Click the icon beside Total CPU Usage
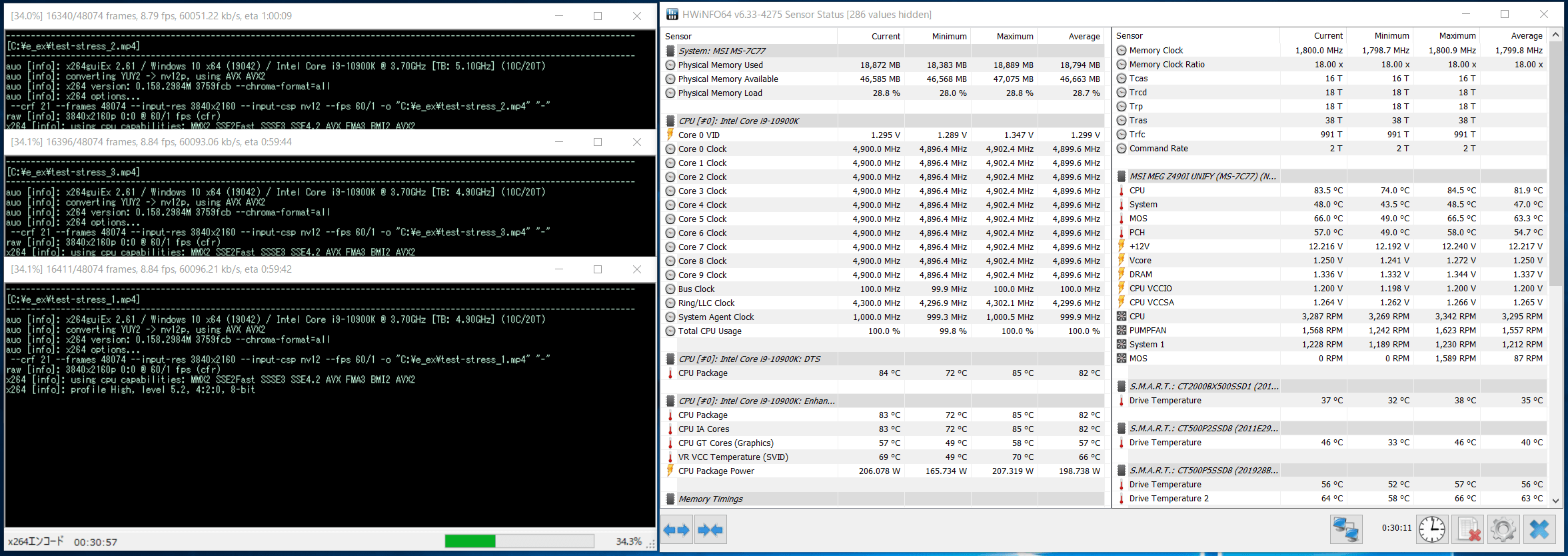The image size is (1568, 556). pyautogui.click(x=670, y=331)
